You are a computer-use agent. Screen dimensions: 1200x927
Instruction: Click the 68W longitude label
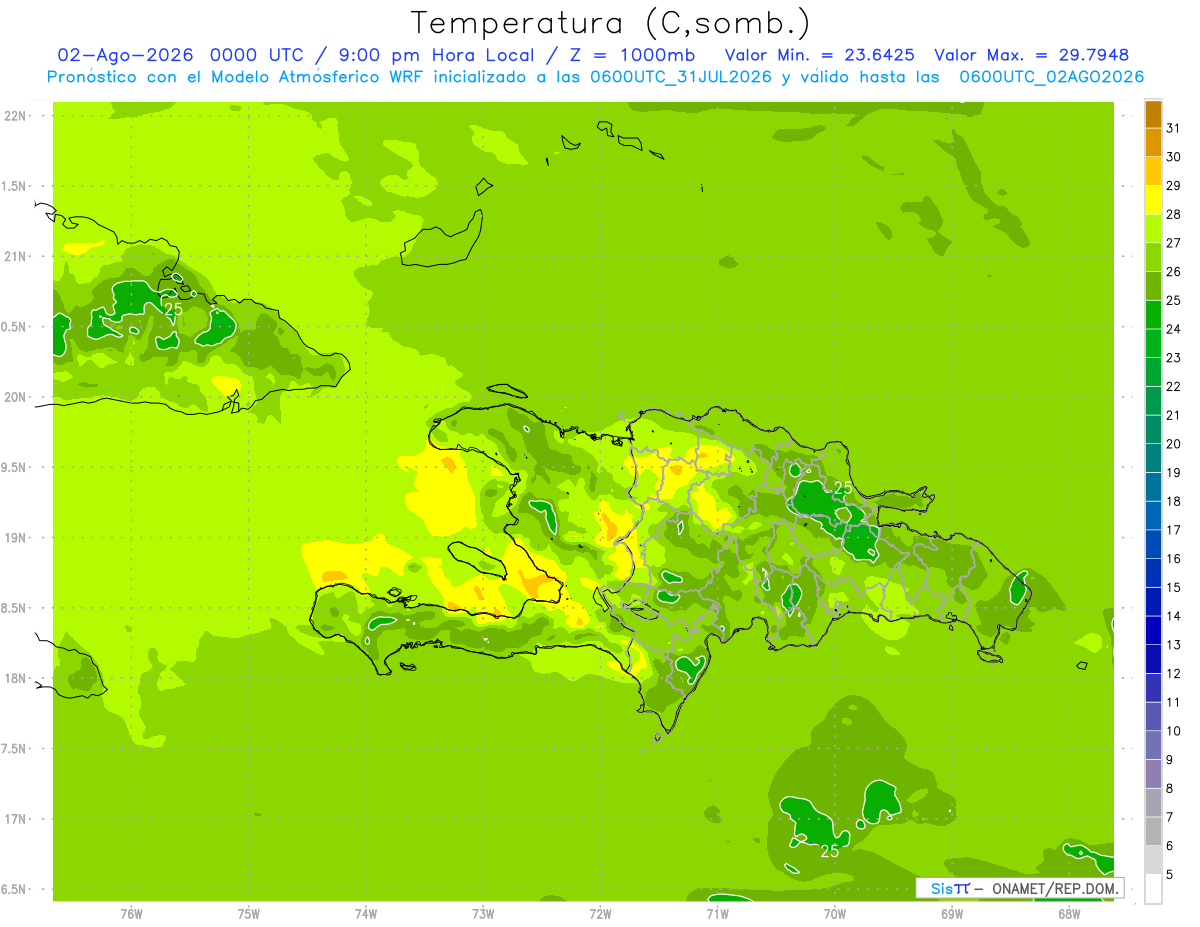point(1069,914)
